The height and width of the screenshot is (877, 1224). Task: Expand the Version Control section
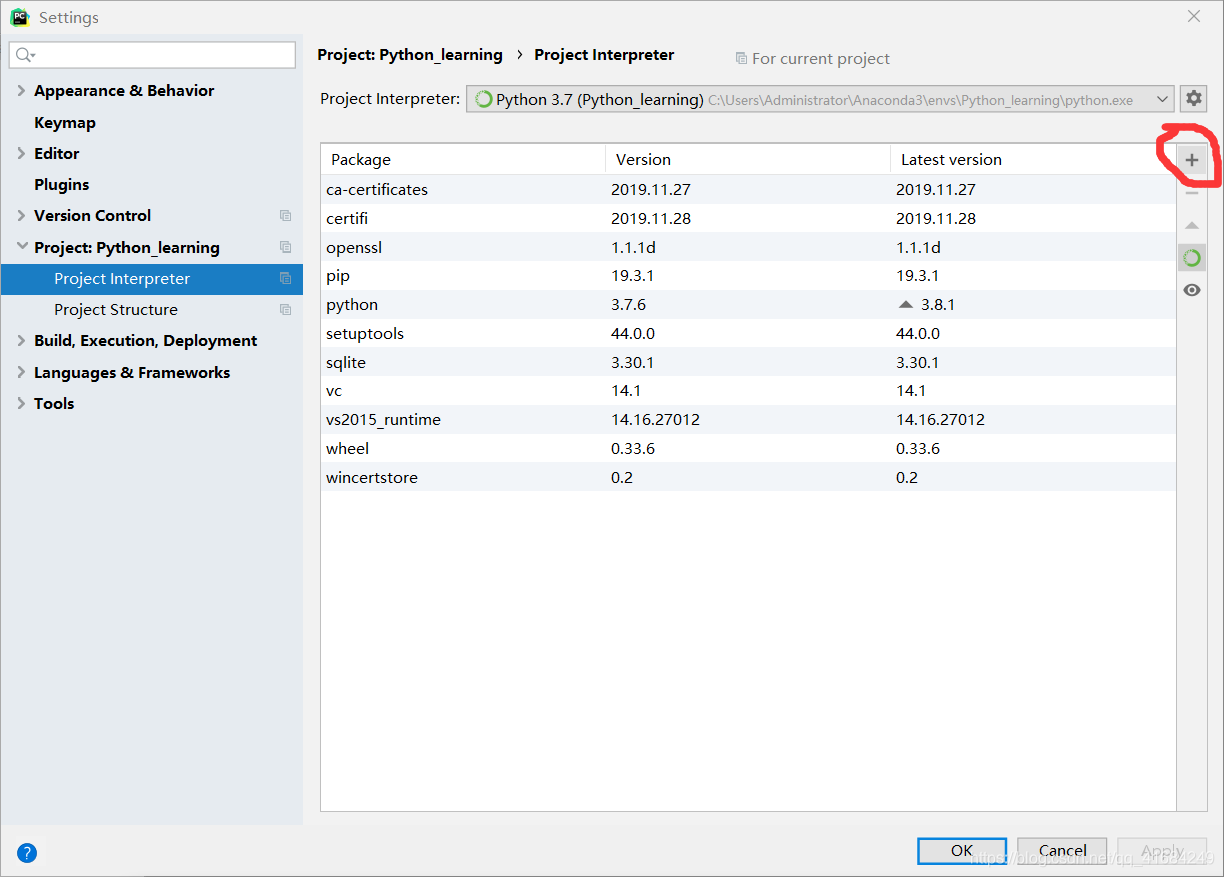coord(22,216)
